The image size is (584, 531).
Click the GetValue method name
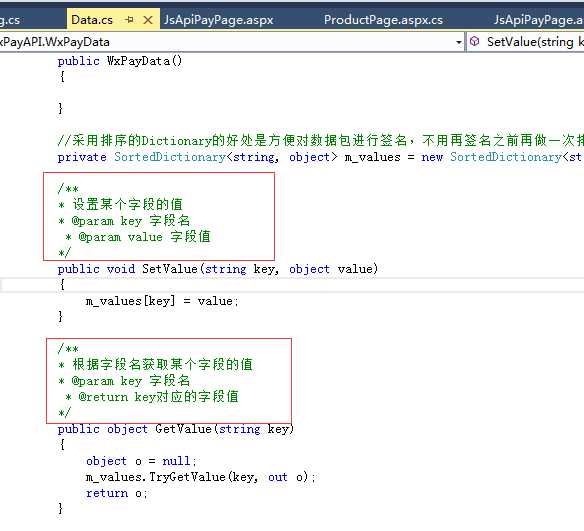coord(184,429)
